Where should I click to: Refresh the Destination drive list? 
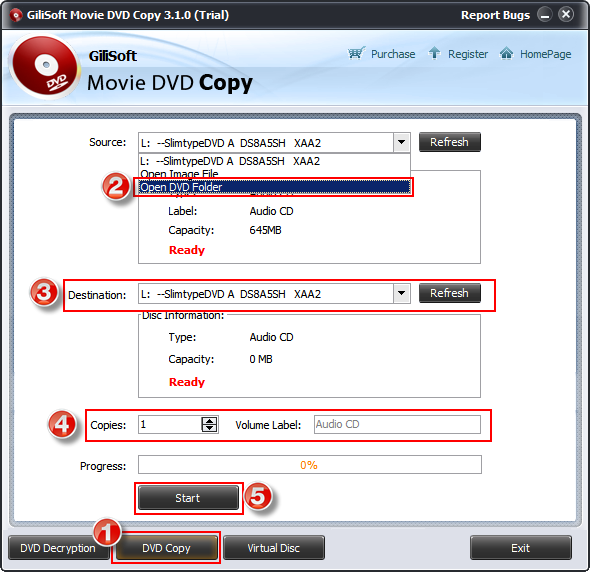(450, 293)
